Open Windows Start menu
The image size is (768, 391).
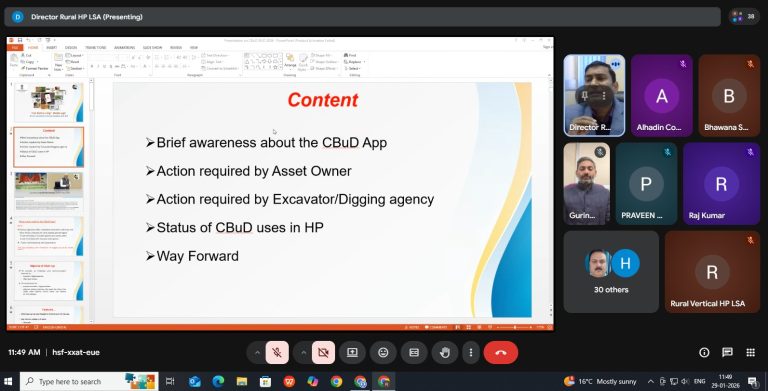click(8, 381)
